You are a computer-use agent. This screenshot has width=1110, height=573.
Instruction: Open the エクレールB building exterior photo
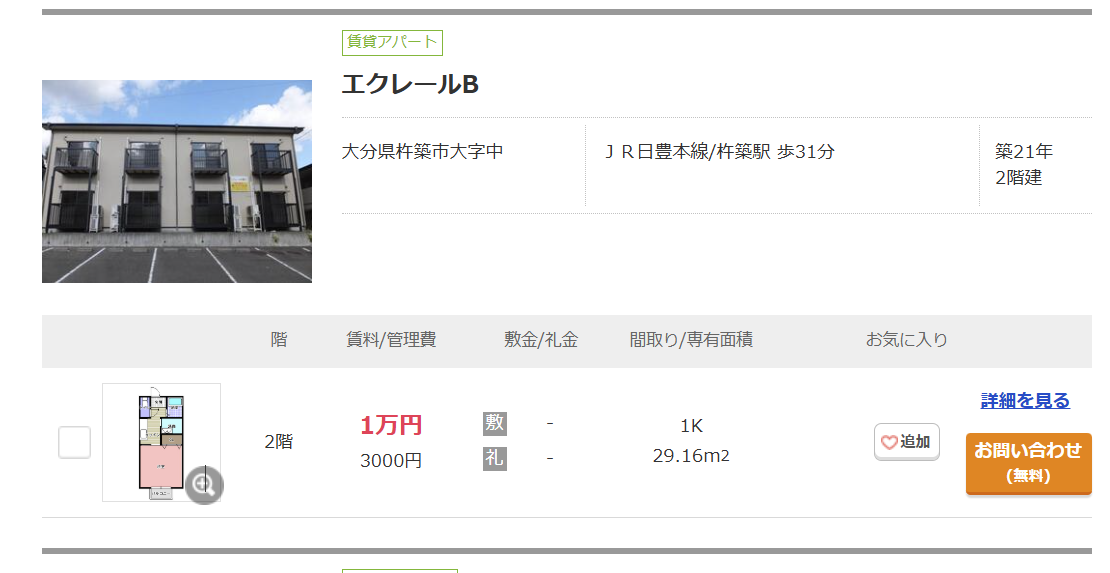177,181
